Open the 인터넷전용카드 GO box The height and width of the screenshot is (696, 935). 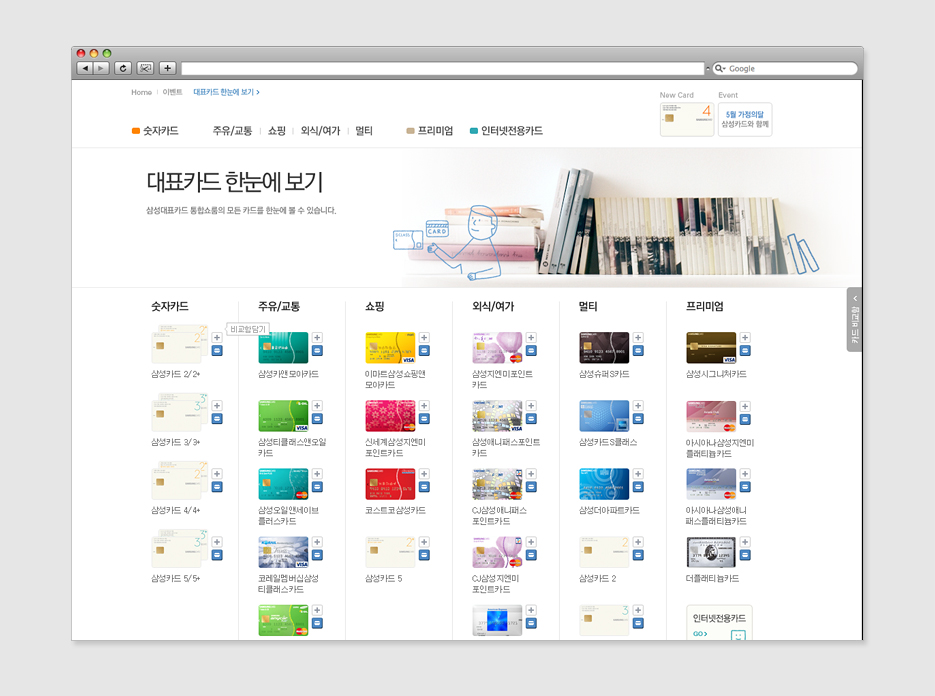[x=719, y=623]
